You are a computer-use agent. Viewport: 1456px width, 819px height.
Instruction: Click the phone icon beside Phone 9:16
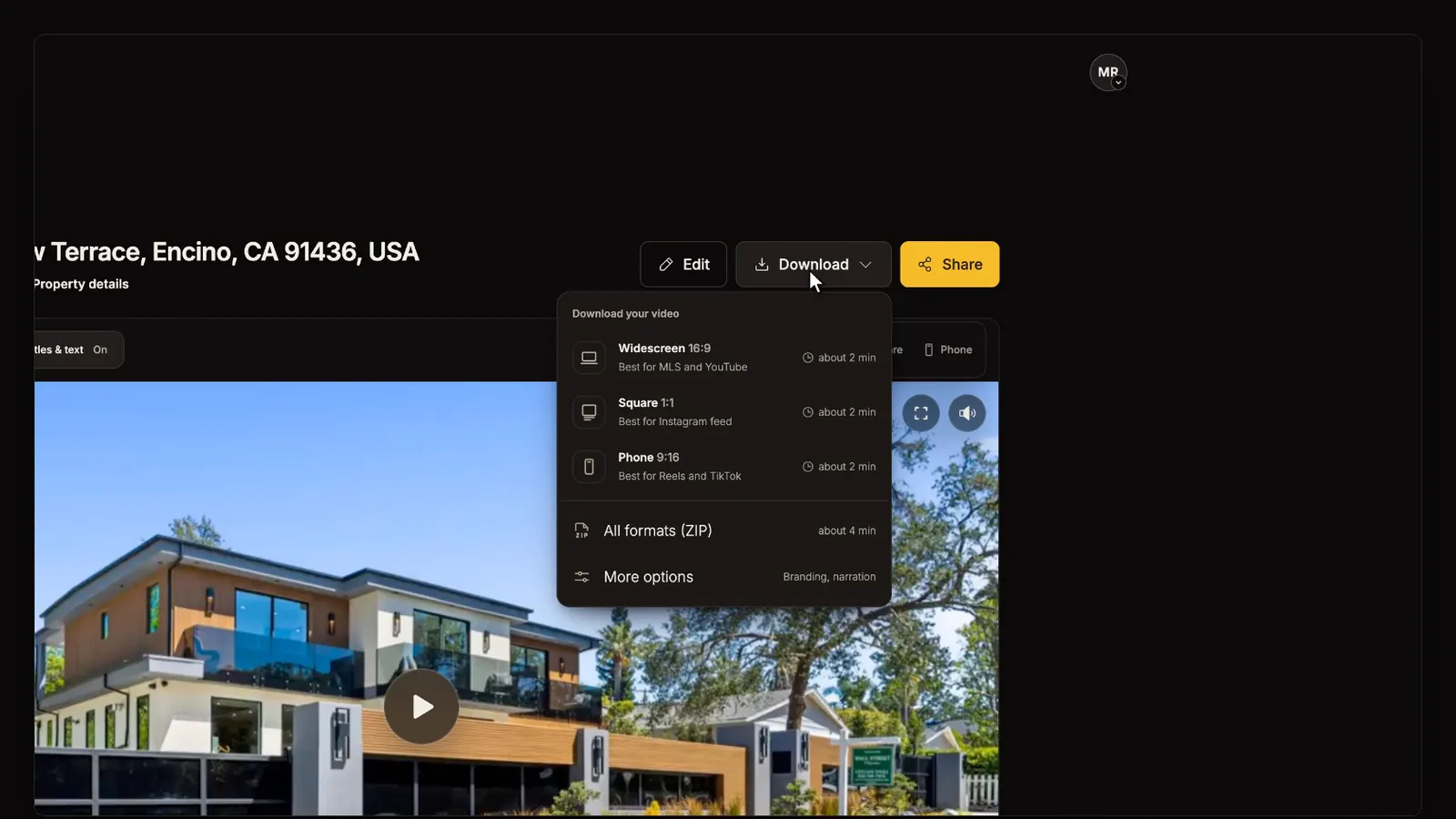tap(589, 467)
